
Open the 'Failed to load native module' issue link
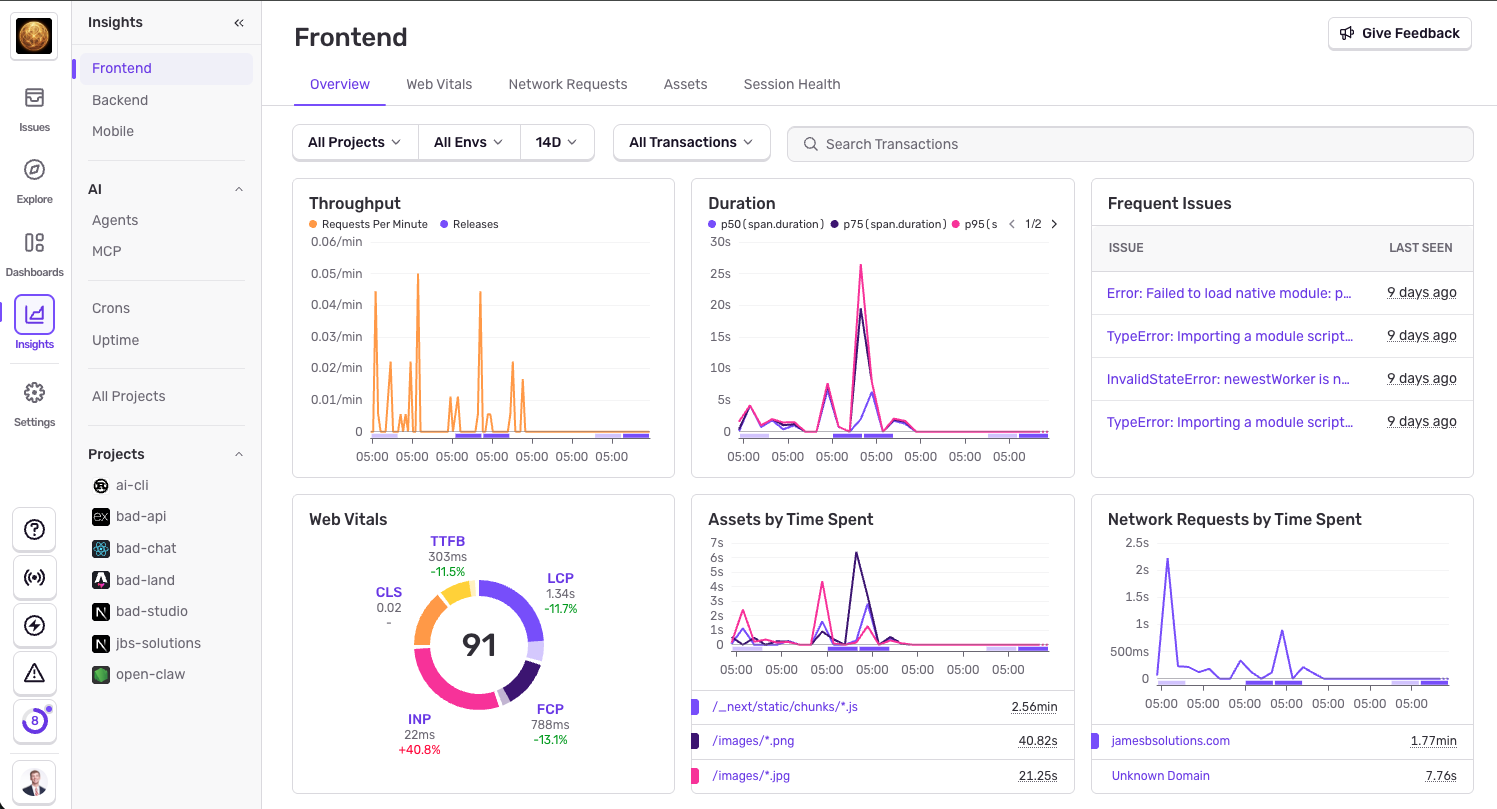pos(1229,292)
